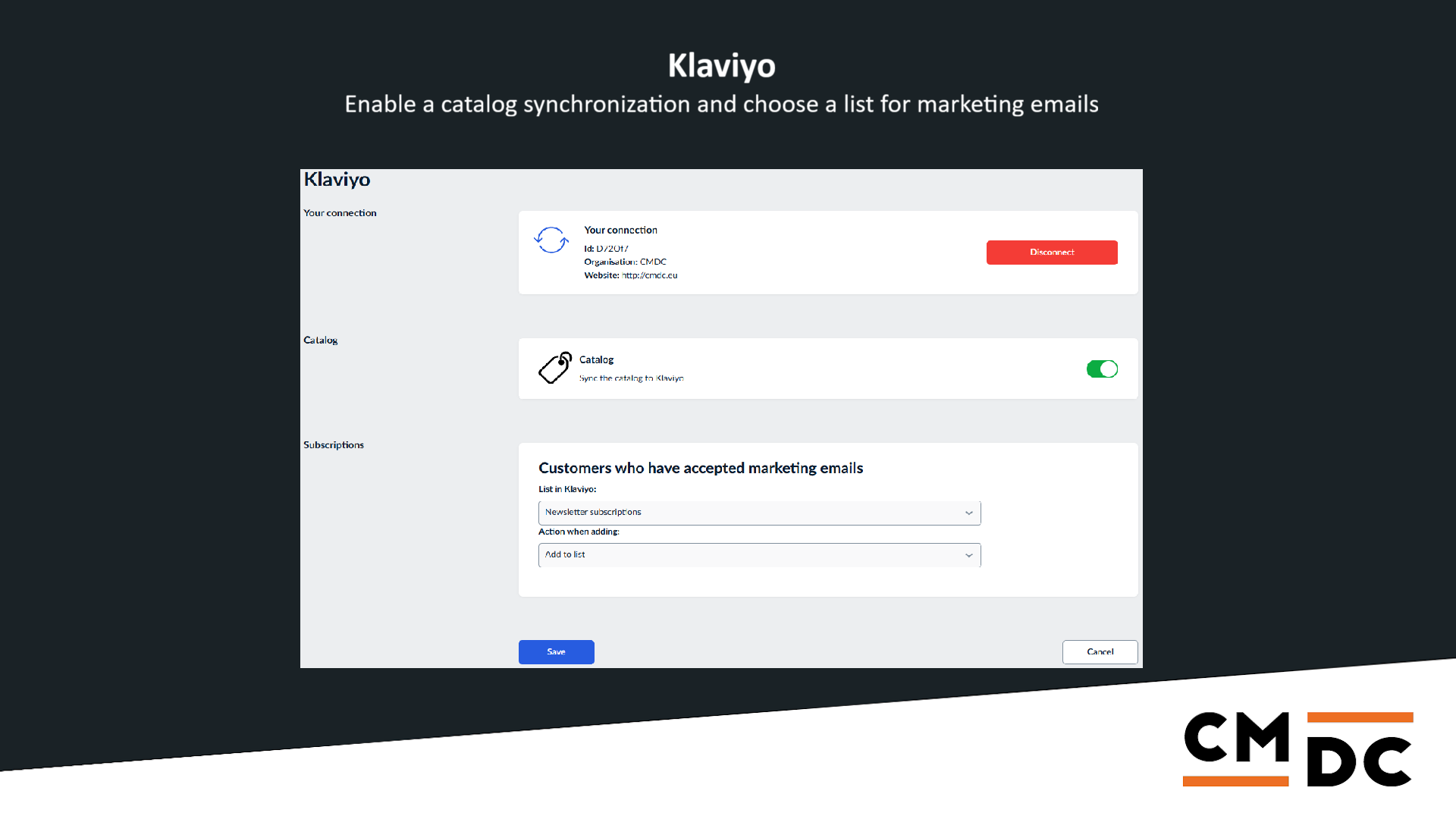Image resolution: width=1456 pixels, height=819 pixels.
Task: Disable the catalog sync toggle
Action: [x=1102, y=369]
